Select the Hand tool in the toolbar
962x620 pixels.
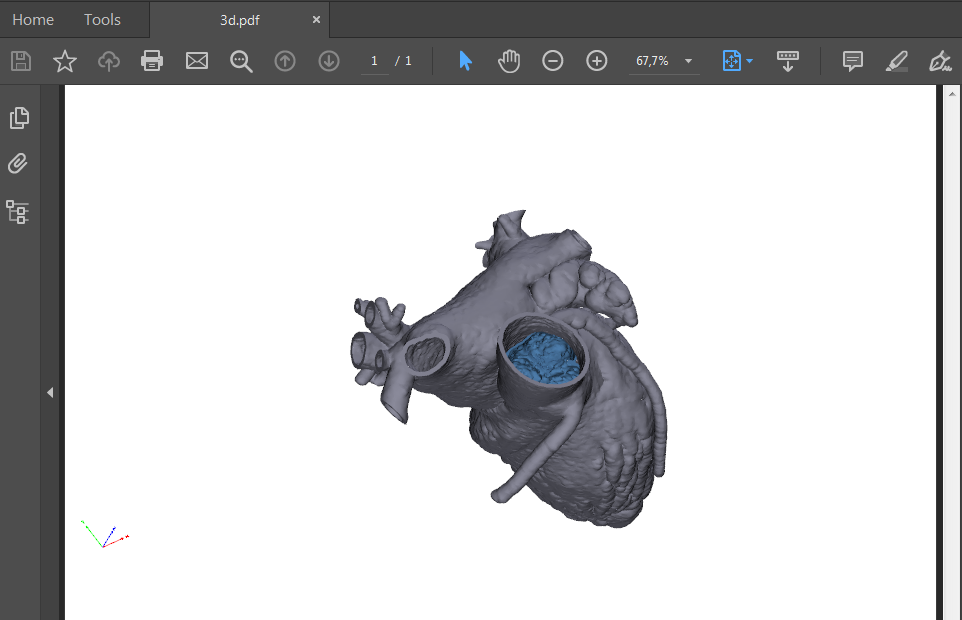click(509, 61)
